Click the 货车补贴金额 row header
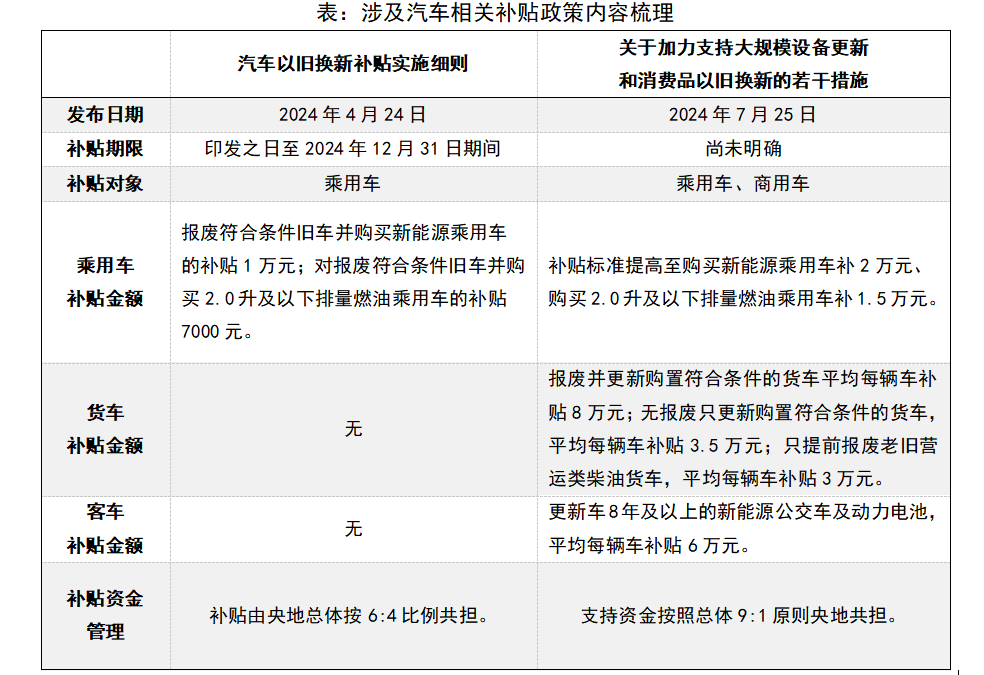 pos(105,429)
